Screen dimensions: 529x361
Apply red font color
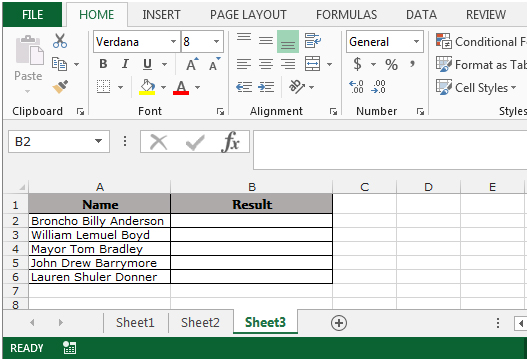181,87
